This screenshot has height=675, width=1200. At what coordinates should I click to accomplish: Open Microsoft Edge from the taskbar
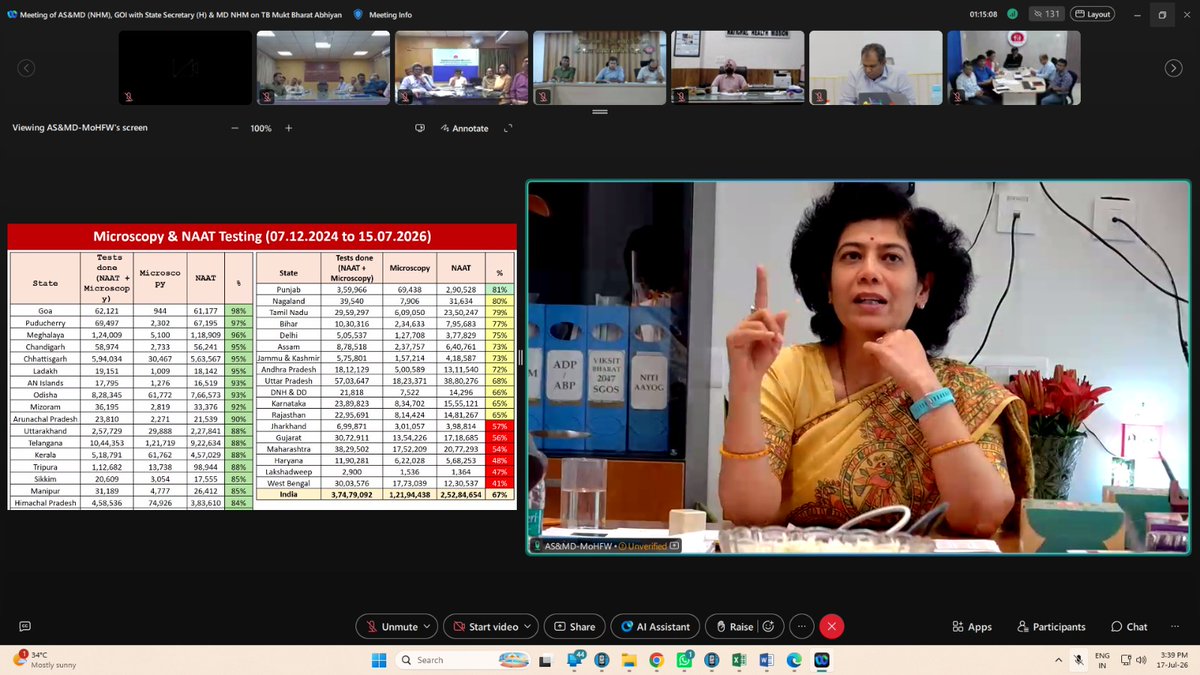point(793,660)
